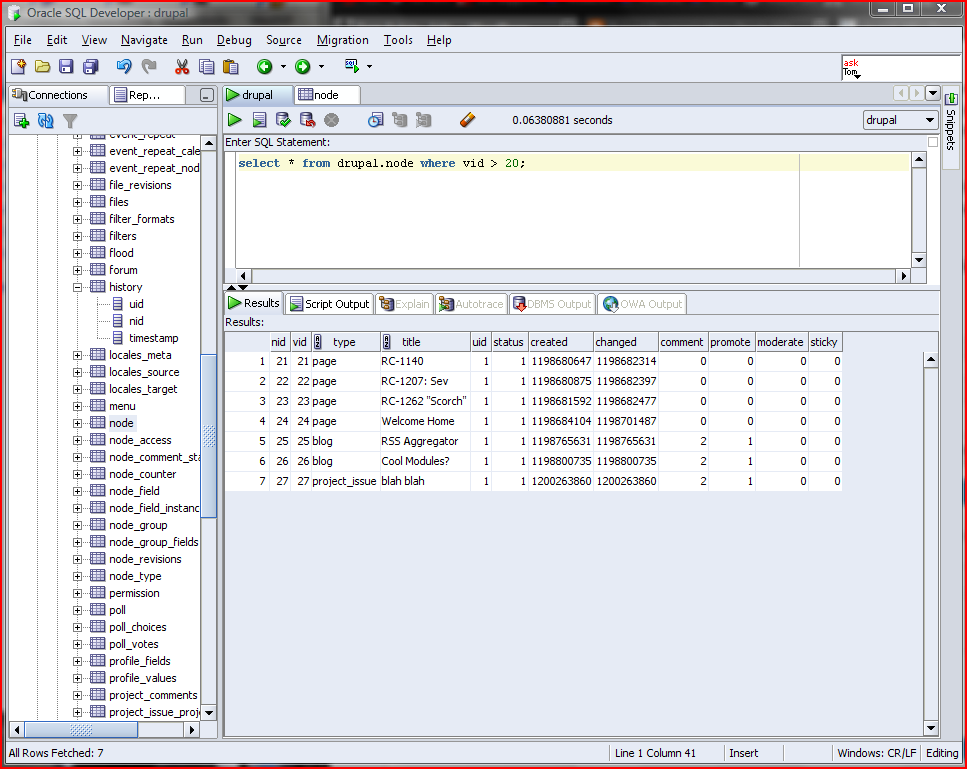This screenshot has width=967, height=769.
Task: Switch to the node editor tab
Action: [327, 95]
